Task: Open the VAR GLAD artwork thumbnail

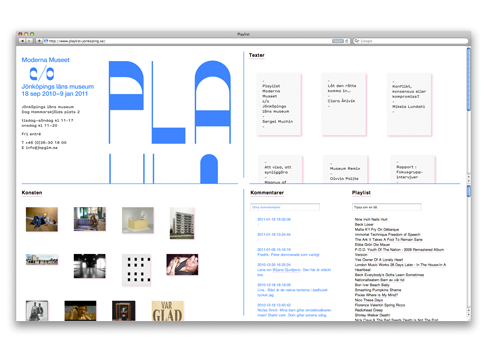Action: (x=168, y=311)
